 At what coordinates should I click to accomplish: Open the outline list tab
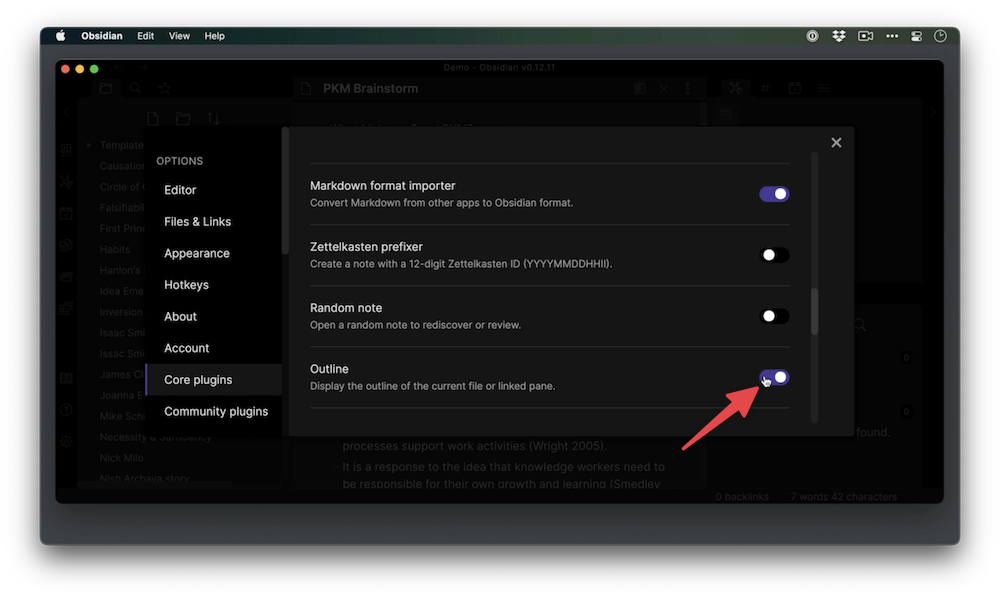824,89
